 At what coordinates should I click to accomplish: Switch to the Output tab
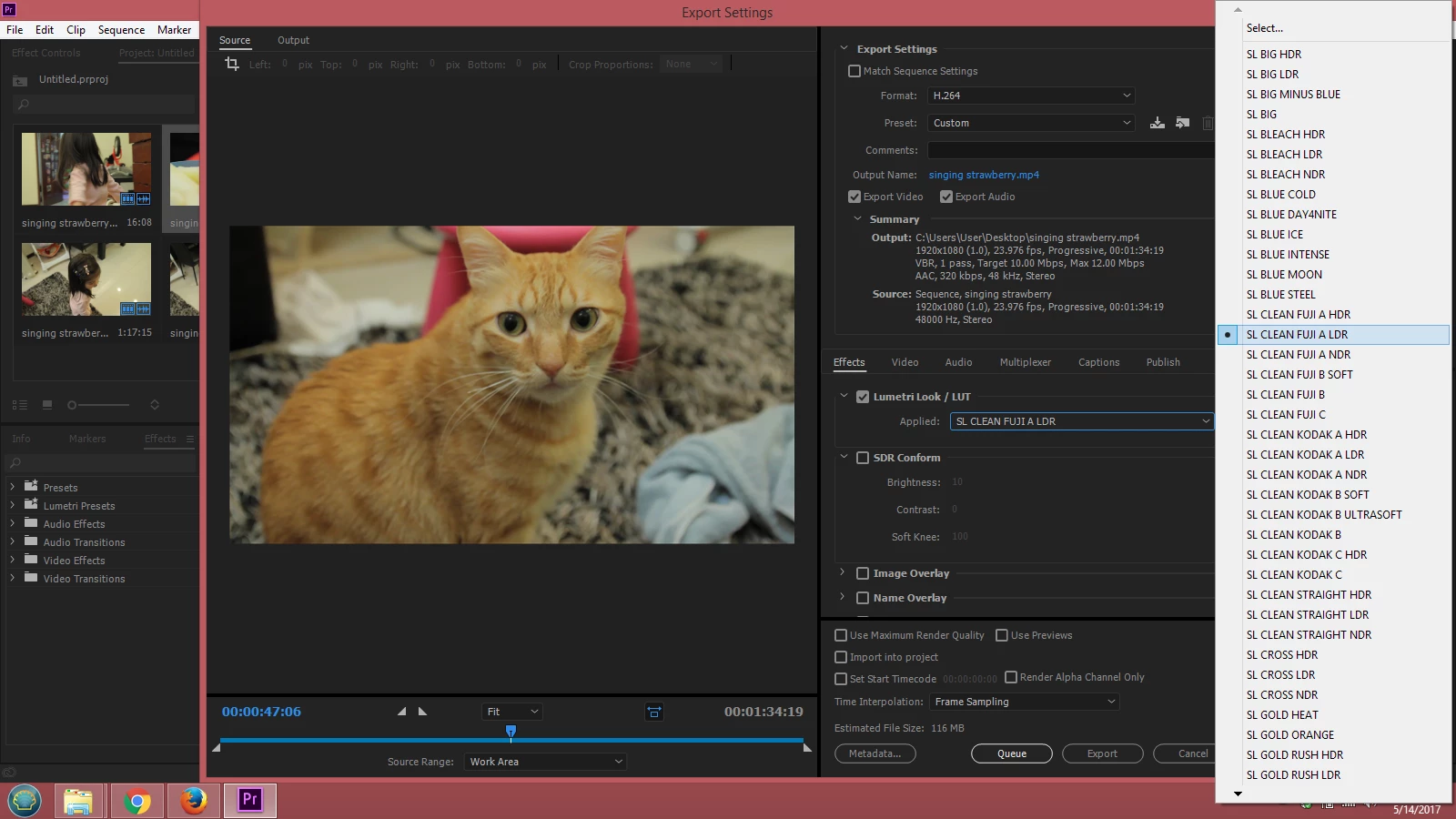tap(293, 40)
